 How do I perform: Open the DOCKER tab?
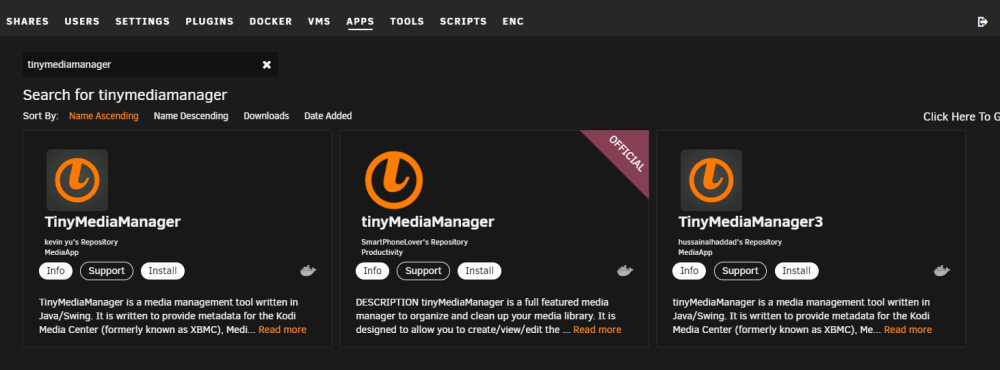point(270,22)
